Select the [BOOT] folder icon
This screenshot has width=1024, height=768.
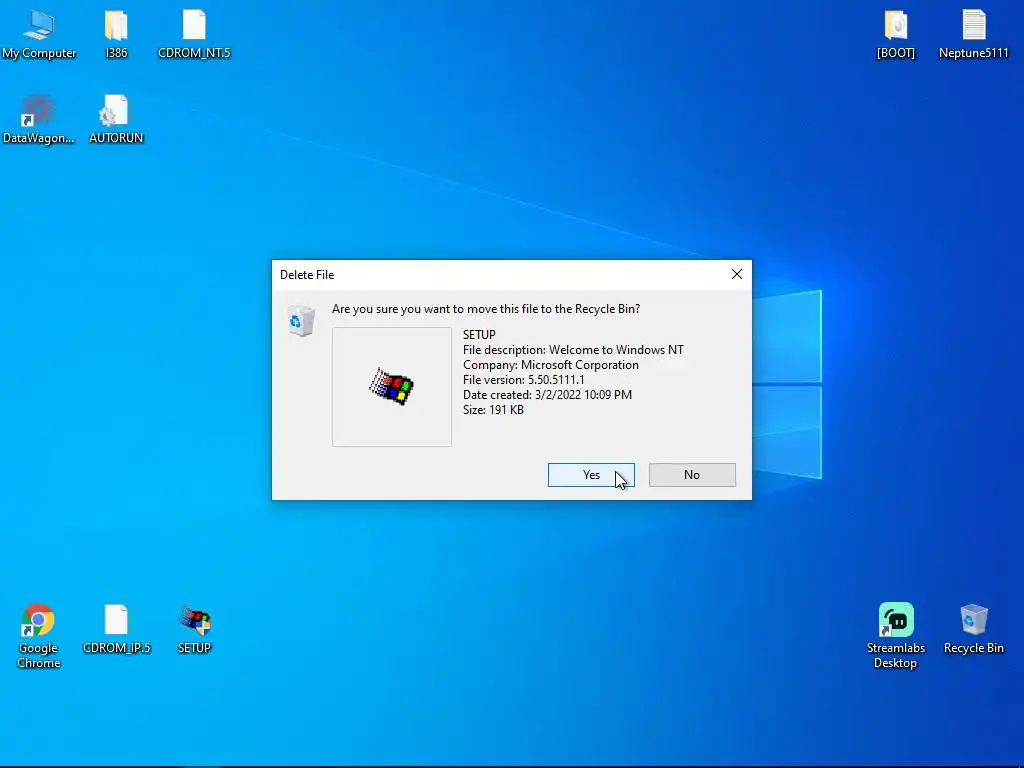pyautogui.click(x=895, y=34)
